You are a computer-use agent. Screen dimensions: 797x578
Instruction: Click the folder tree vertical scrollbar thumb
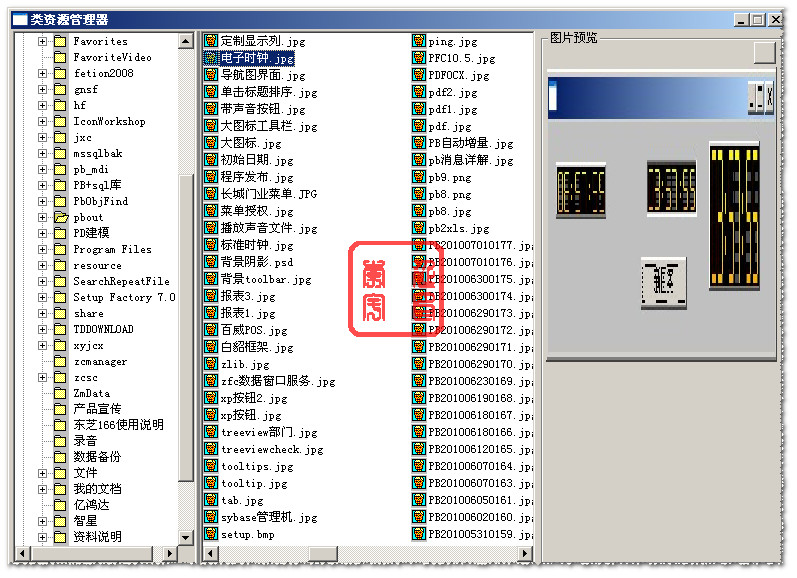coord(186,327)
